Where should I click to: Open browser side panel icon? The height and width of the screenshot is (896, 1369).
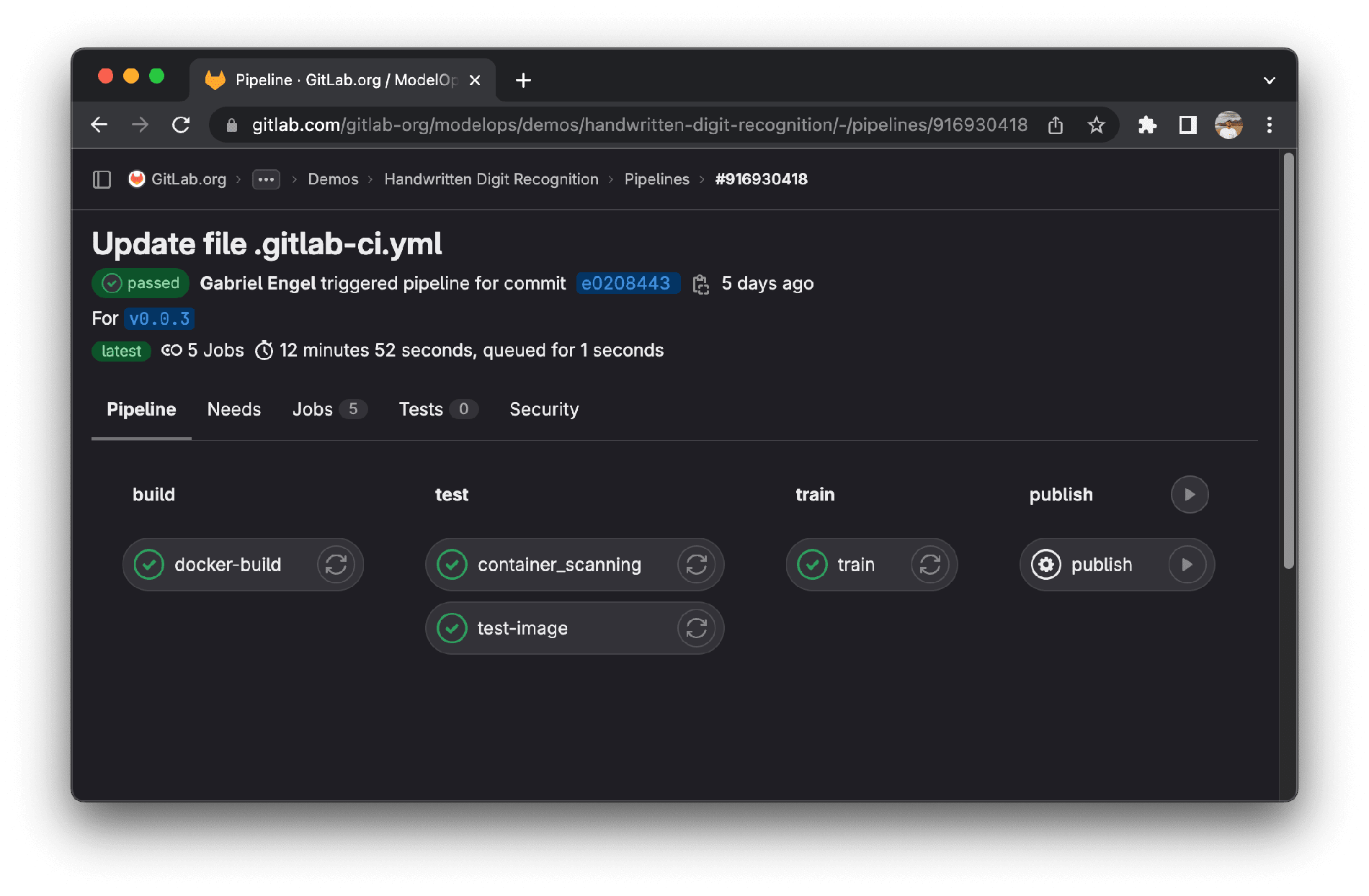coord(1187,125)
